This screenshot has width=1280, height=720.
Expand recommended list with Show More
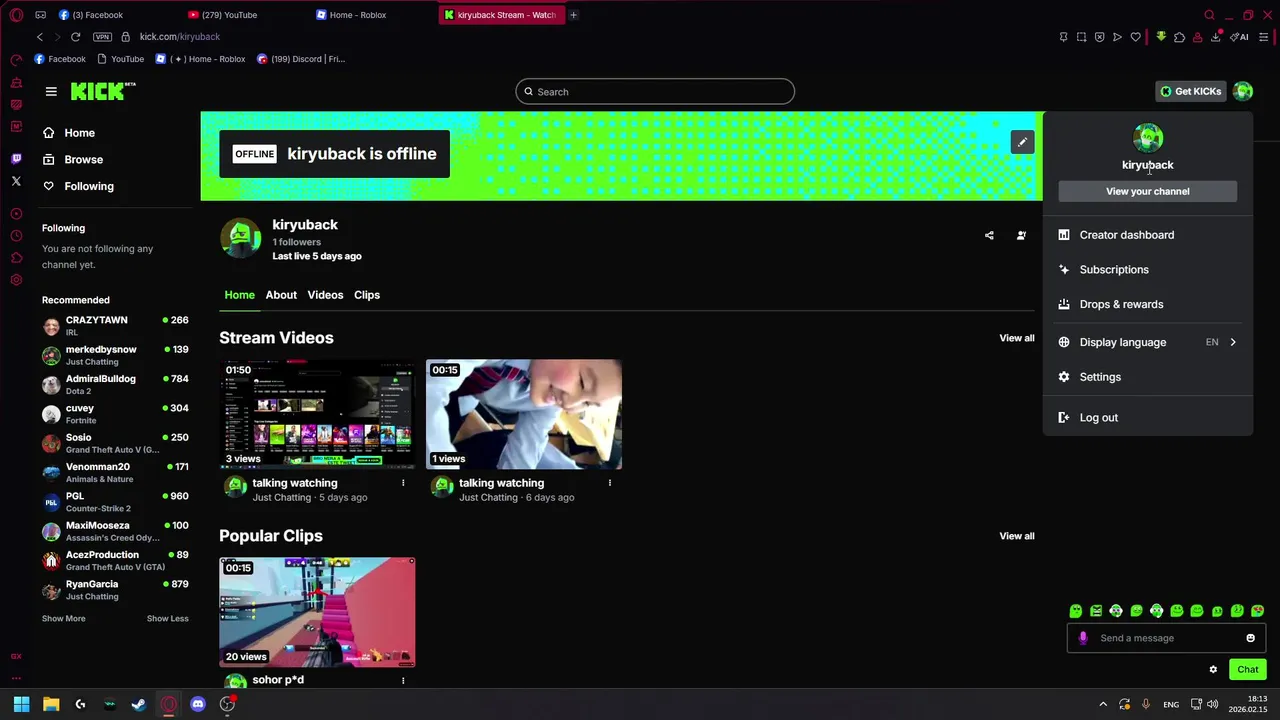[x=63, y=618]
